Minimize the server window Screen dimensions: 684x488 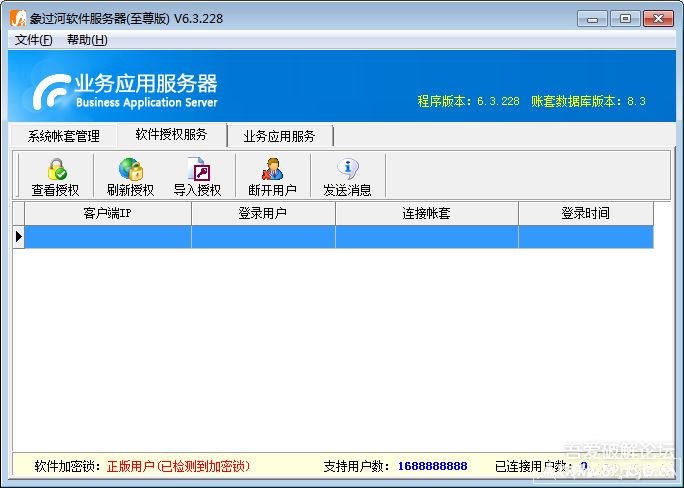tap(592, 19)
